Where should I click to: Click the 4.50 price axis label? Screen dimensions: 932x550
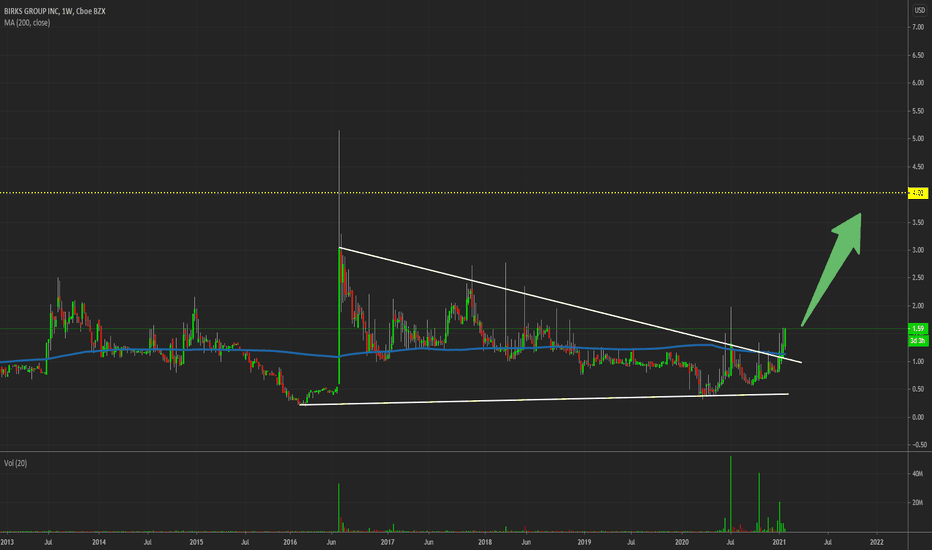point(918,167)
